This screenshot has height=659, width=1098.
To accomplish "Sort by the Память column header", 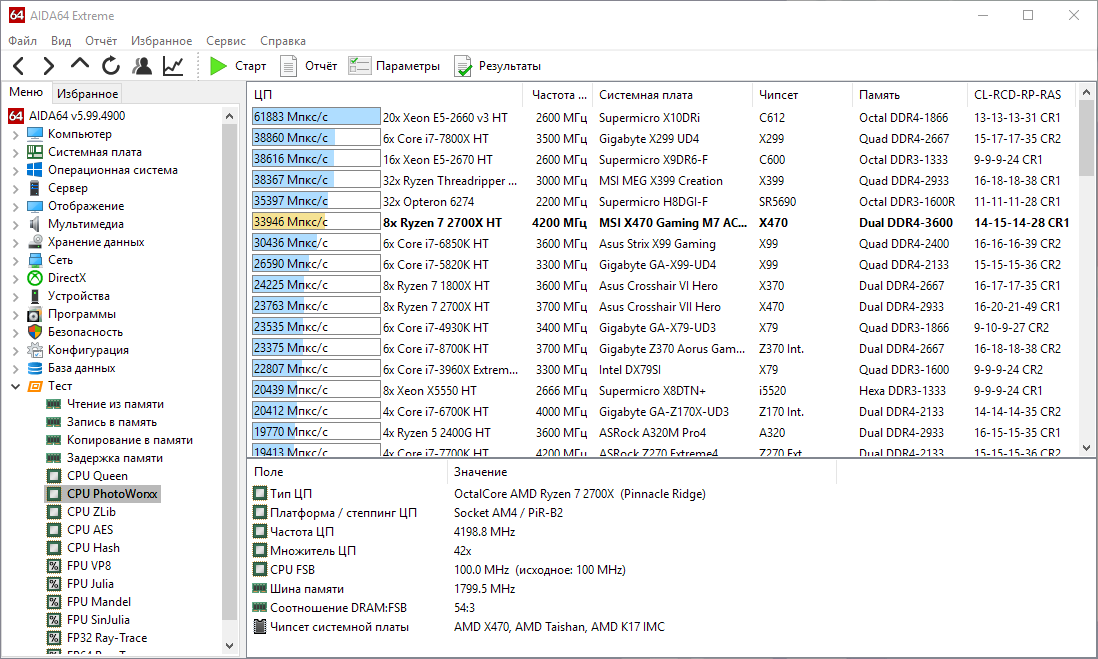I will (x=910, y=95).
